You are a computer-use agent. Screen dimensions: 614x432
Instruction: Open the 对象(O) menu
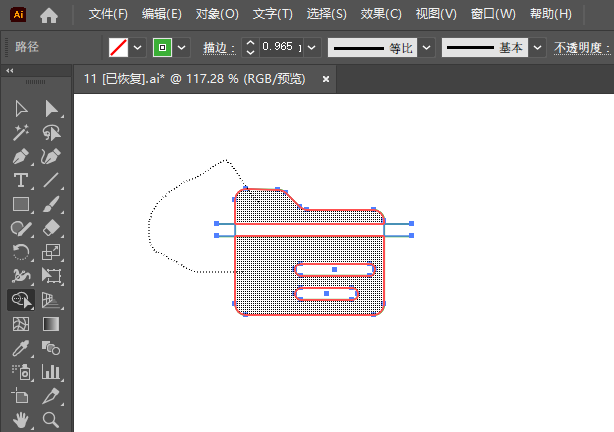(217, 14)
